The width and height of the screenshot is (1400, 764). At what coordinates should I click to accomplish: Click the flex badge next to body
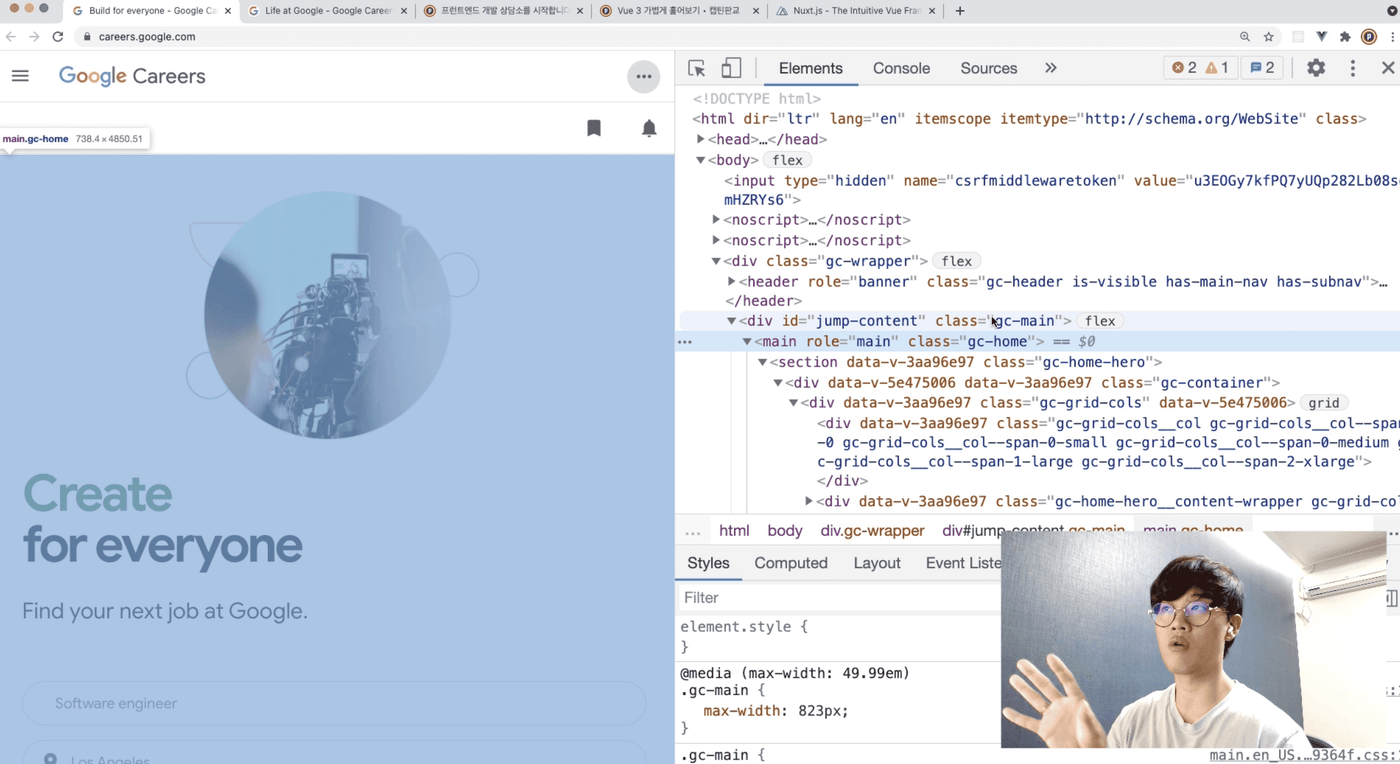click(x=787, y=160)
